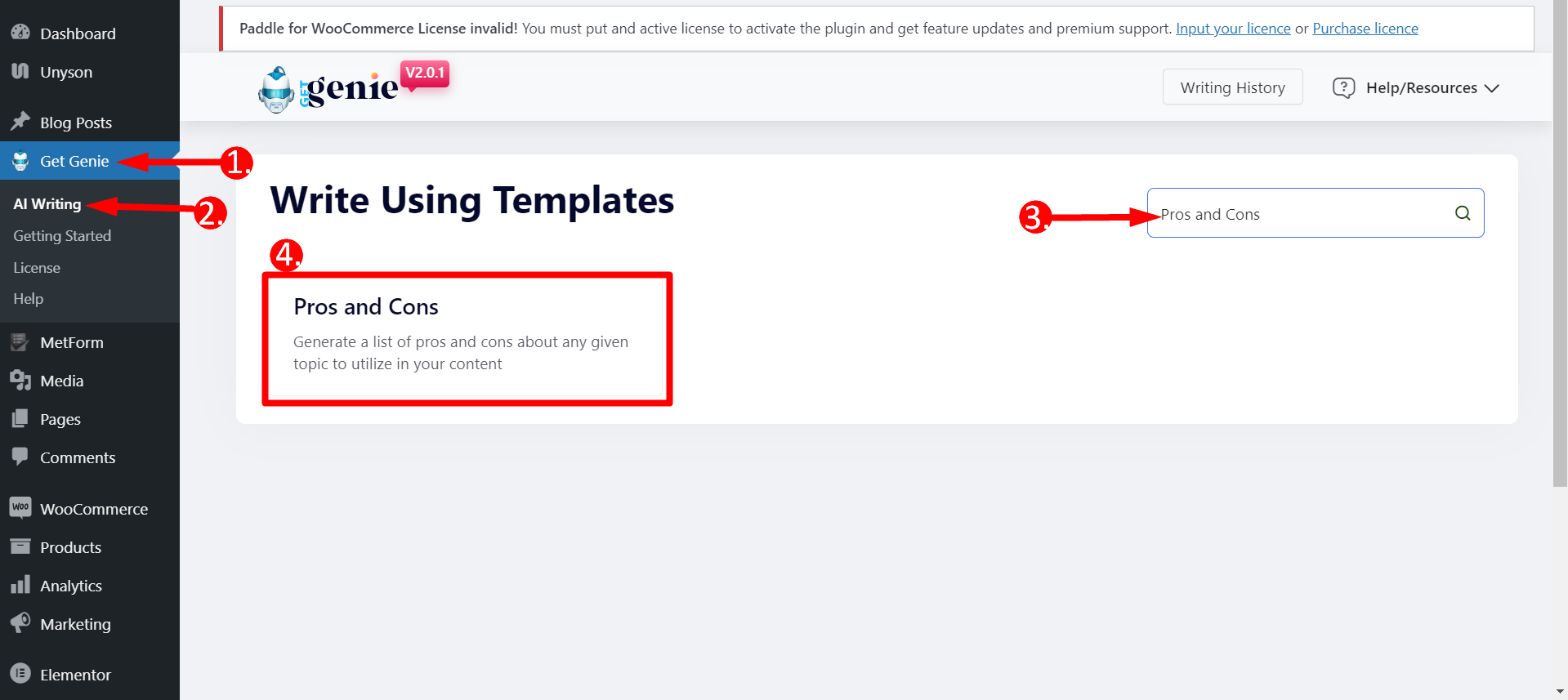Click the Elementor sidebar icon
The height and width of the screenshot is (700, 1568).
point(20,674)
